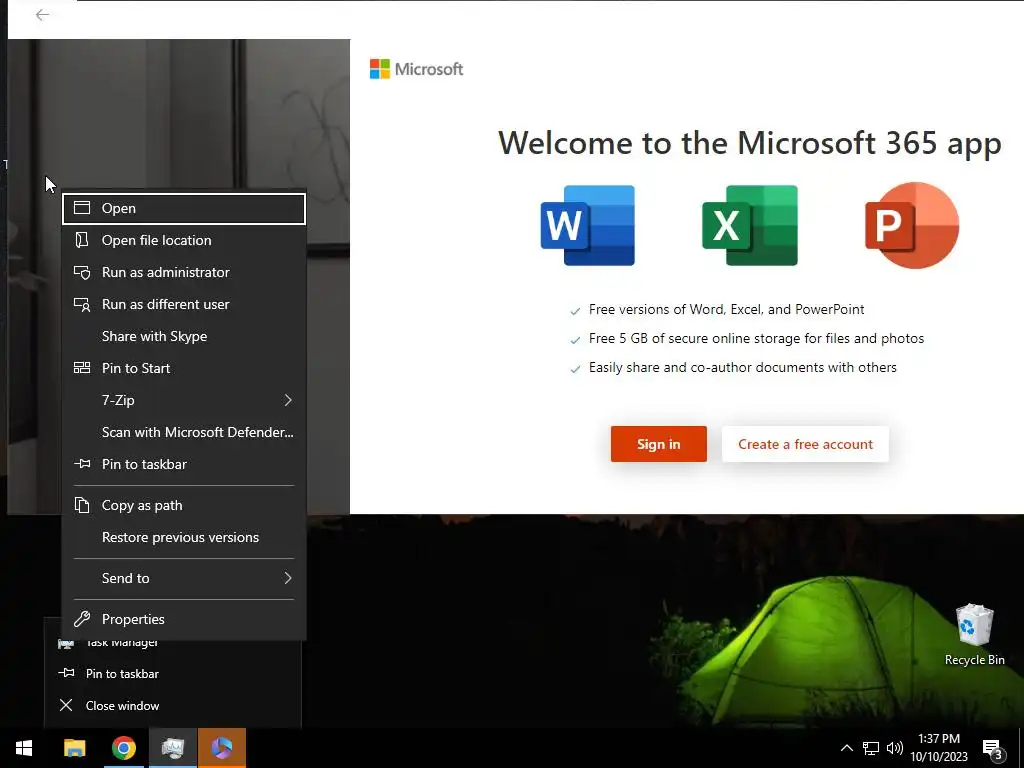This screenshot has height=768, width=1024.
Task: Click Pin to taskbar in the jump list
Action: coord(172,674)
